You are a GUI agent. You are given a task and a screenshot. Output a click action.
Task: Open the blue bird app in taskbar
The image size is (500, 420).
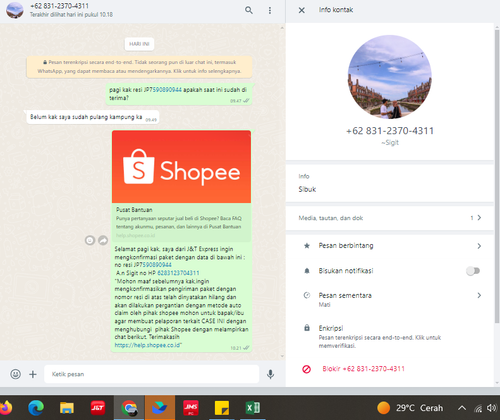tap(160, 408)
